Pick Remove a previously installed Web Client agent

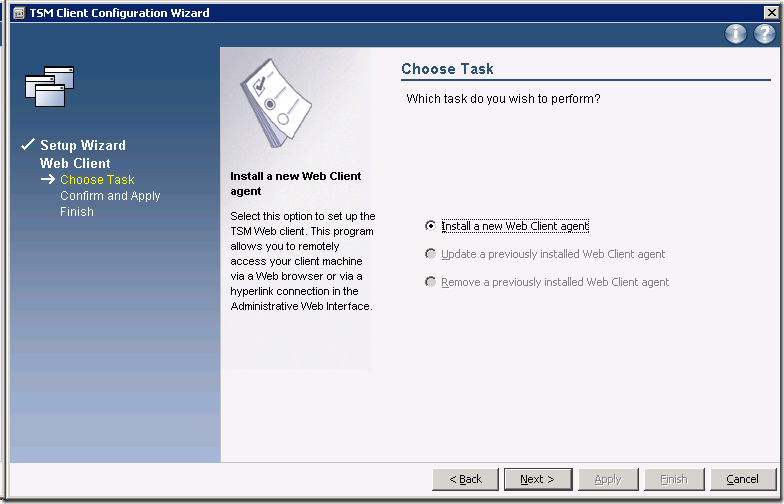click(431, 282)
